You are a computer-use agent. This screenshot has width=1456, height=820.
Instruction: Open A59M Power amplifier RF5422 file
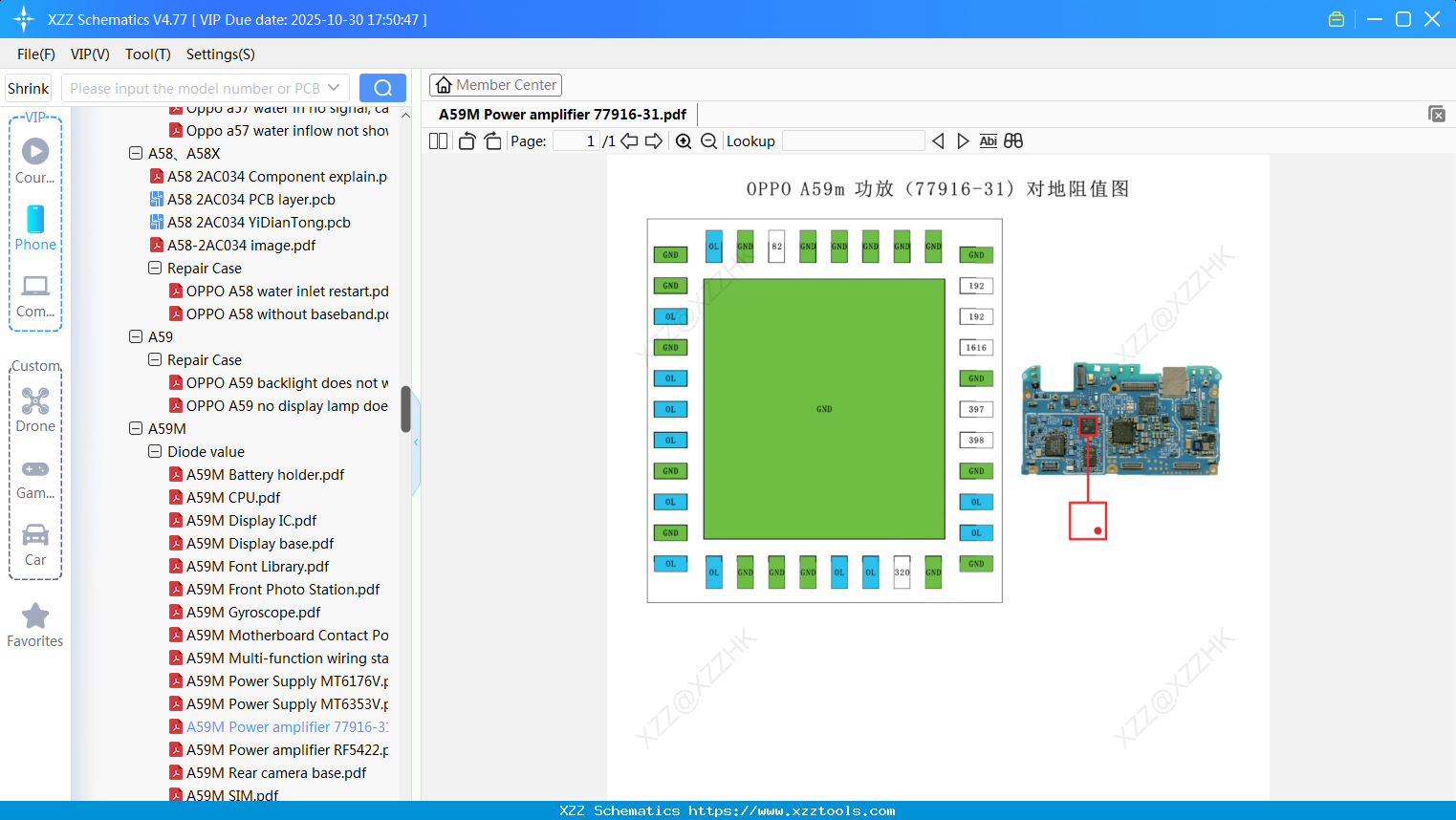[278, 749]
